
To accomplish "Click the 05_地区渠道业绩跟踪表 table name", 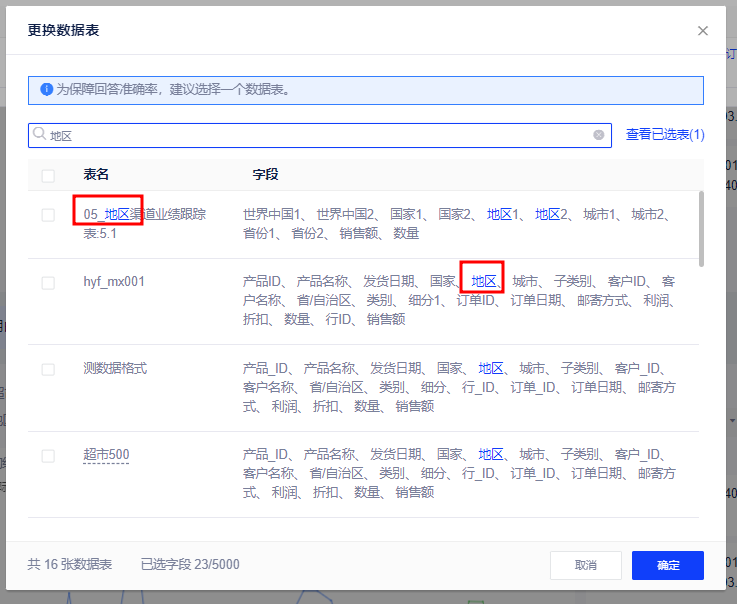I will pos(144,223).
